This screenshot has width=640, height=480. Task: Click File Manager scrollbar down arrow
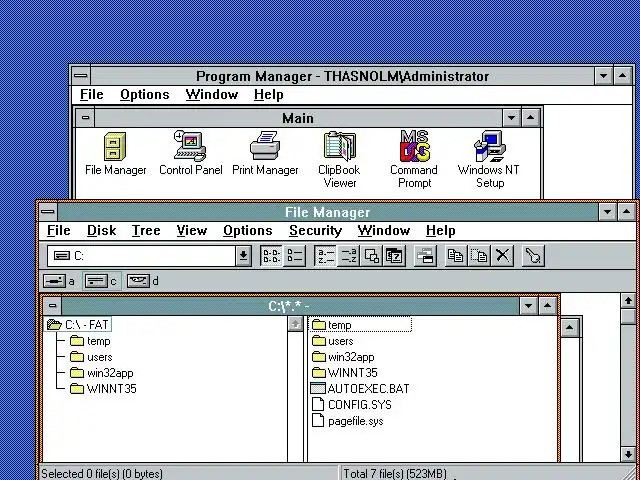point(628,454)
